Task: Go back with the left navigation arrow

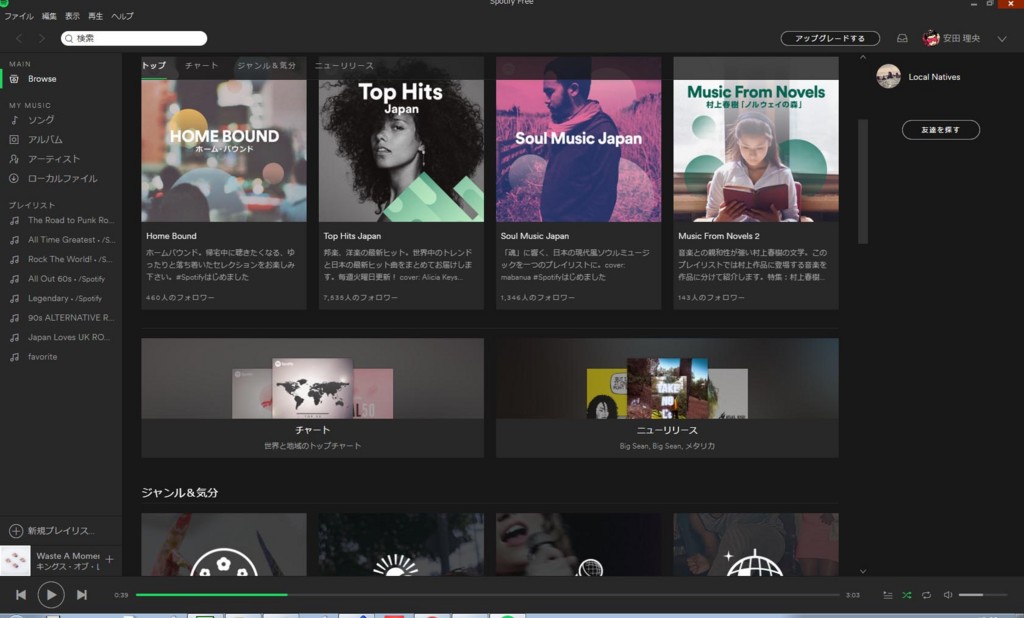Action: pyautogui.click(x=19, y=39)
